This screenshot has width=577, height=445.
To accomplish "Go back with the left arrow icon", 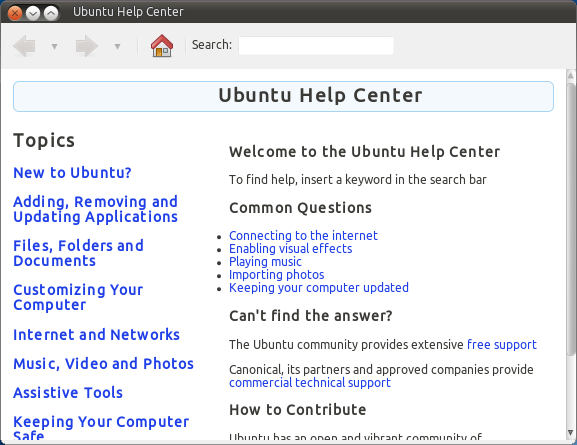I will [24, 46].
